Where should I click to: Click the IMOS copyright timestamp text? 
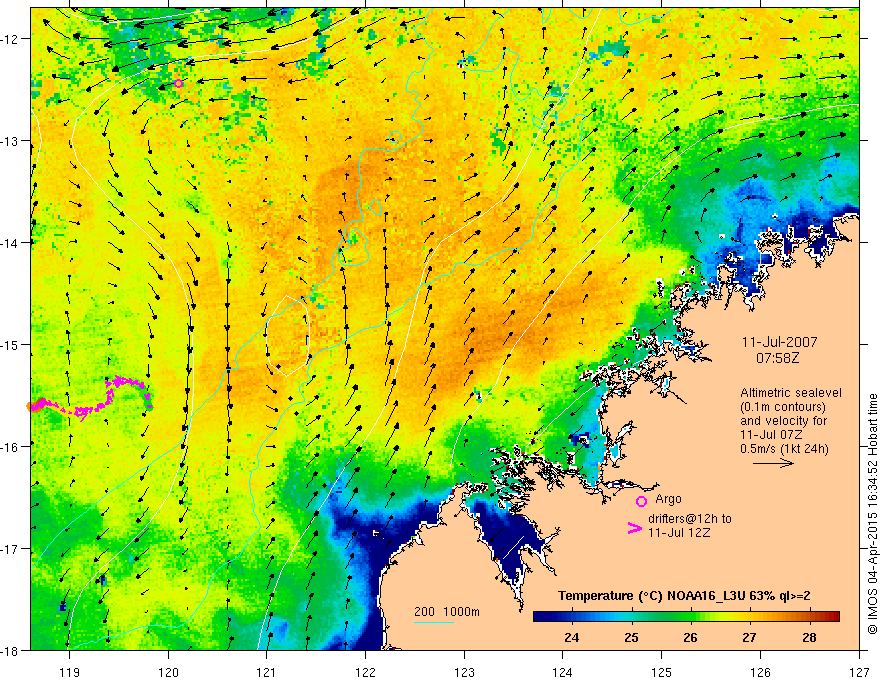click(x=872, y=514)
